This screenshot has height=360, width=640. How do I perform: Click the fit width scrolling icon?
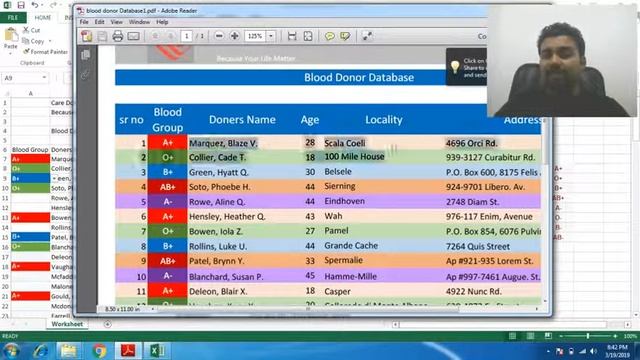pos(292,36)
